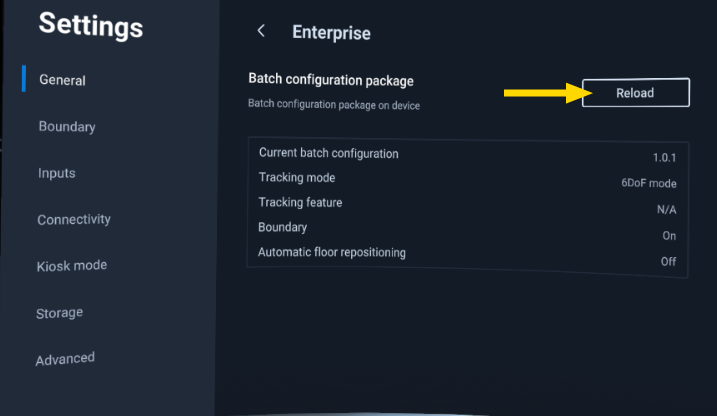The image size is (717, 416).
Task: Click the Current batch configuration row
Action: click(x=466, y=155)
